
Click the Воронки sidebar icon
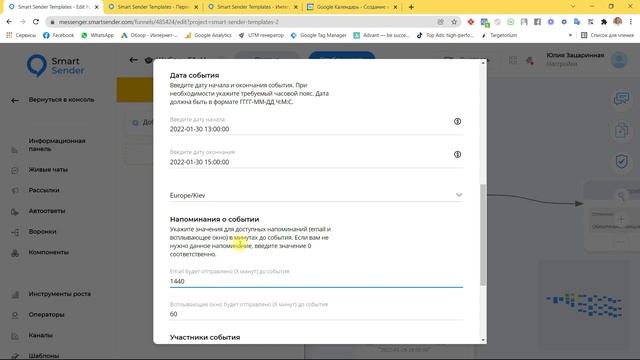point(15,232)
